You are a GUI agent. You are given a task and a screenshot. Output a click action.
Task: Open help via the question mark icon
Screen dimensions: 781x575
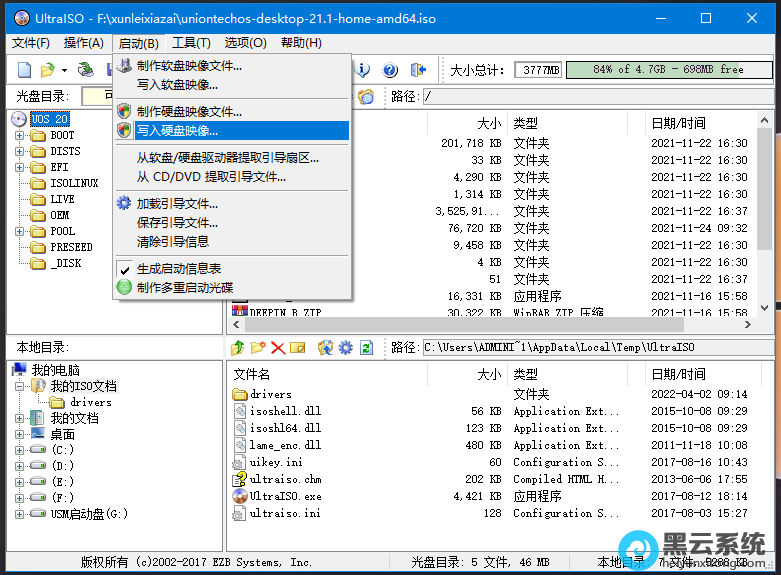tap(391, 70)
